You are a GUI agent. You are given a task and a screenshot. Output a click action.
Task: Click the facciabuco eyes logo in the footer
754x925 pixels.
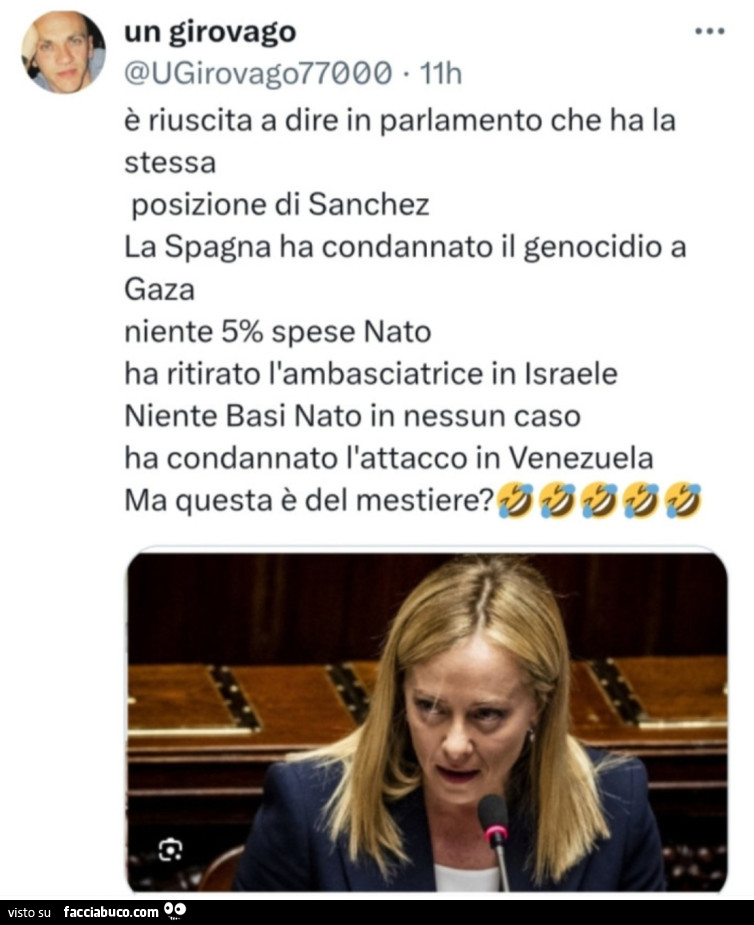175,909
